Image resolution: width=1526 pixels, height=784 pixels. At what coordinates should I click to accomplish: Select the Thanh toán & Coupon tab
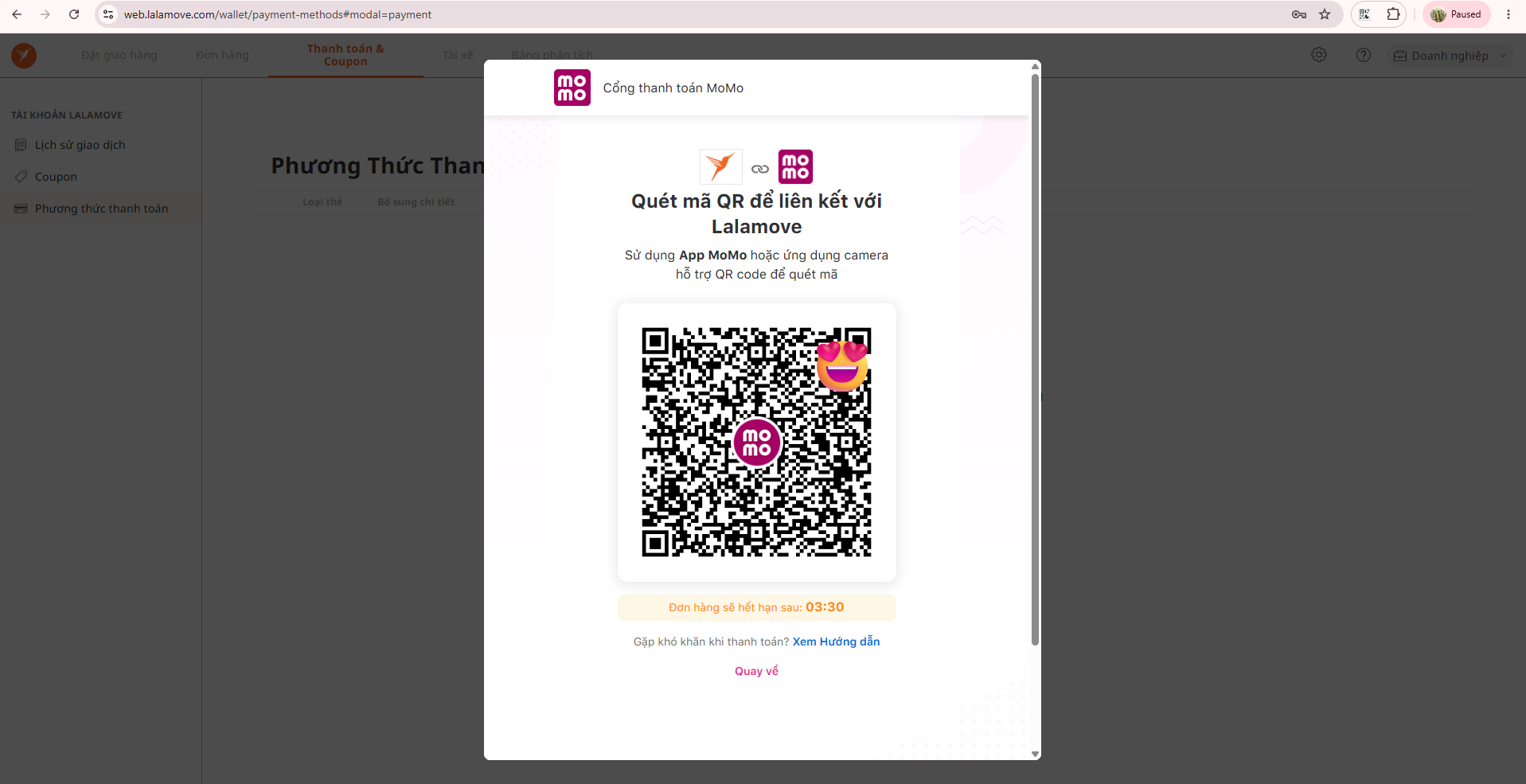click(345, 55)
